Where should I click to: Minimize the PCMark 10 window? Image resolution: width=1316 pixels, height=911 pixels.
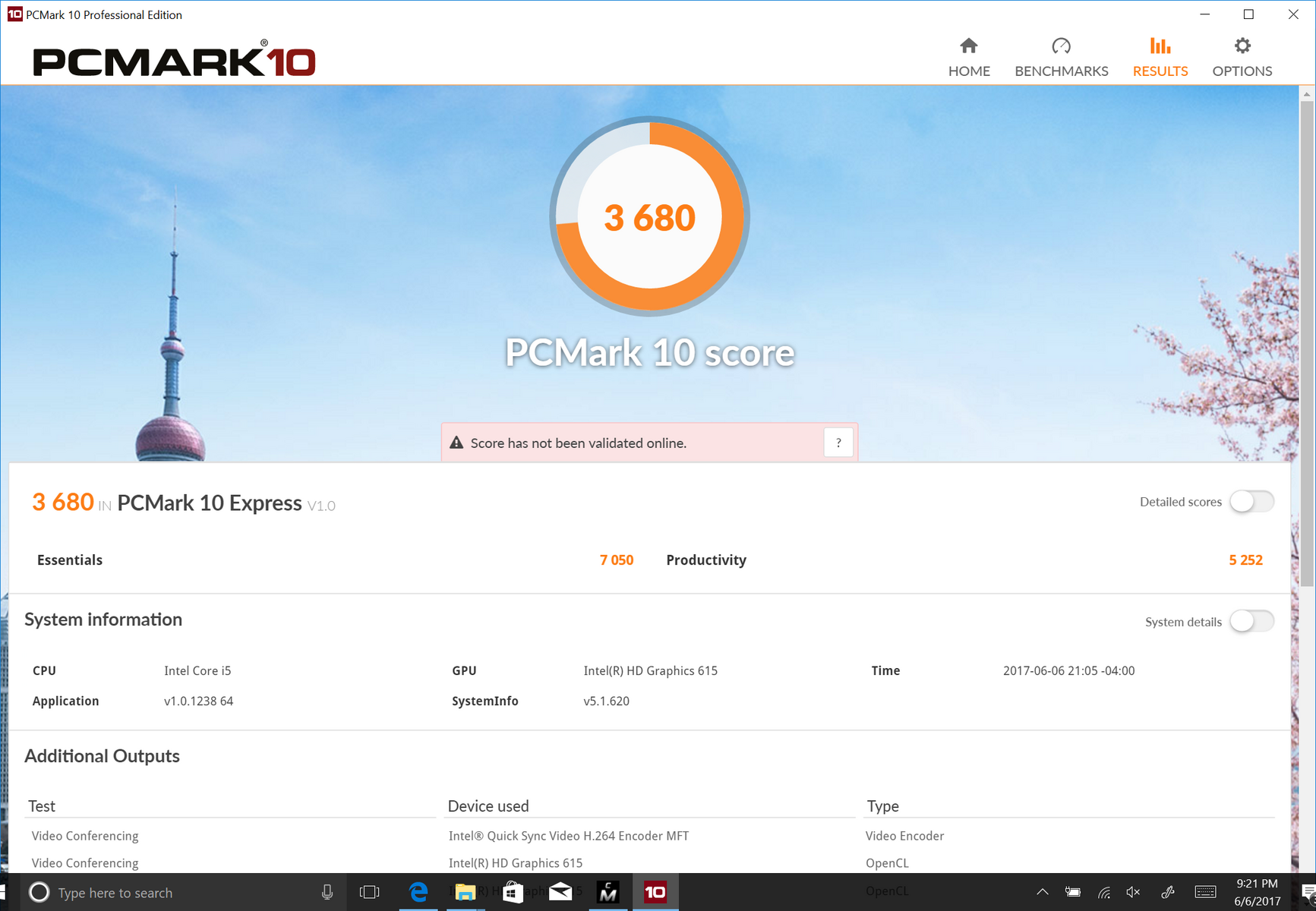1204,14
